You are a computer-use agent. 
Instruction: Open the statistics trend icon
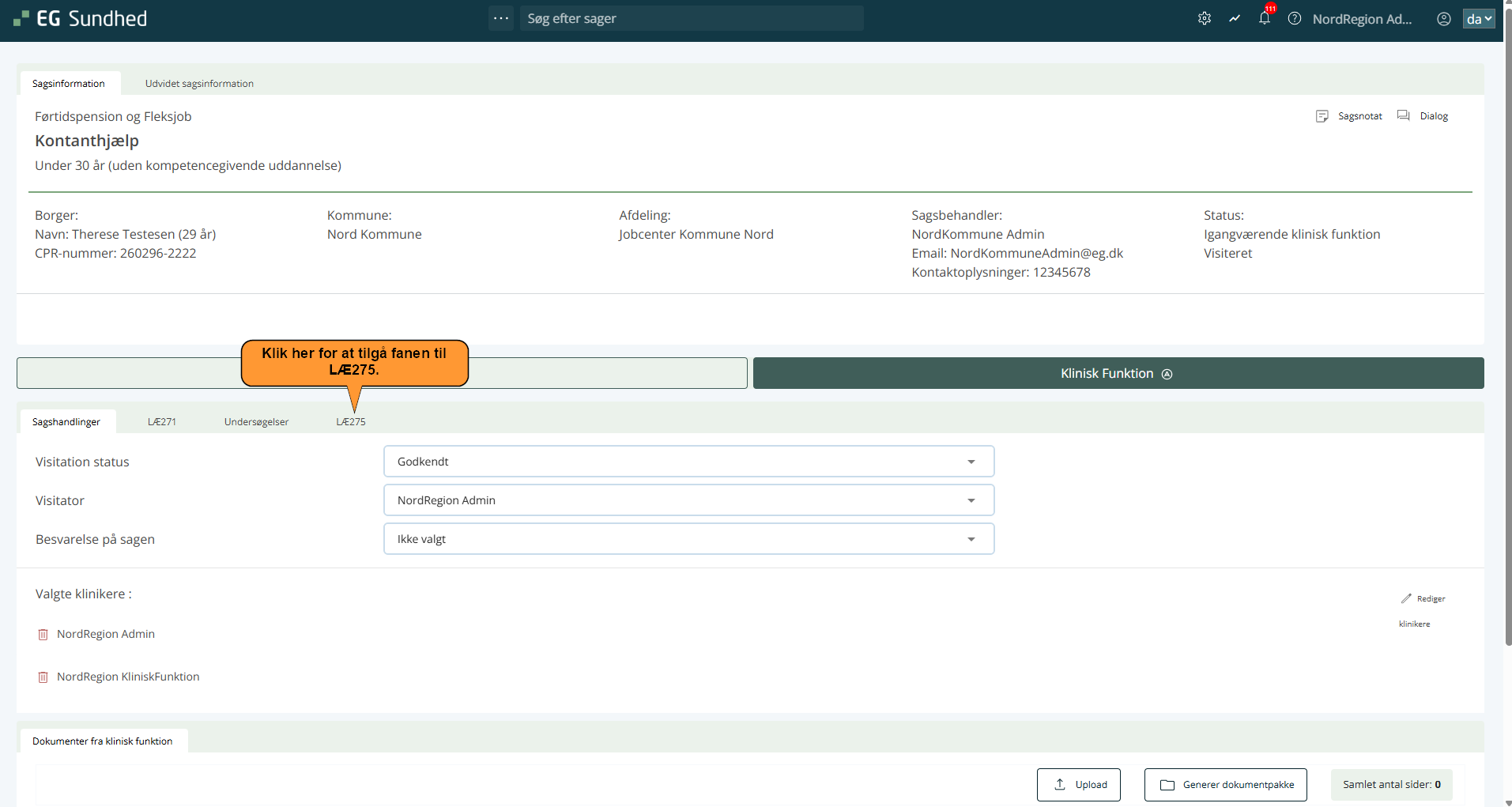[x=1235, y=19]
